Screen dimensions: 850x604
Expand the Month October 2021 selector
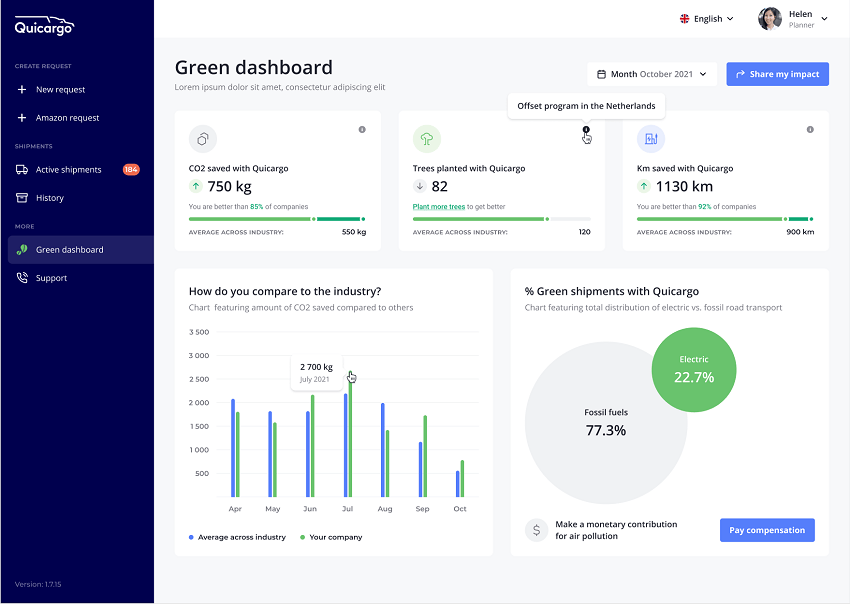tap(652, 74)
